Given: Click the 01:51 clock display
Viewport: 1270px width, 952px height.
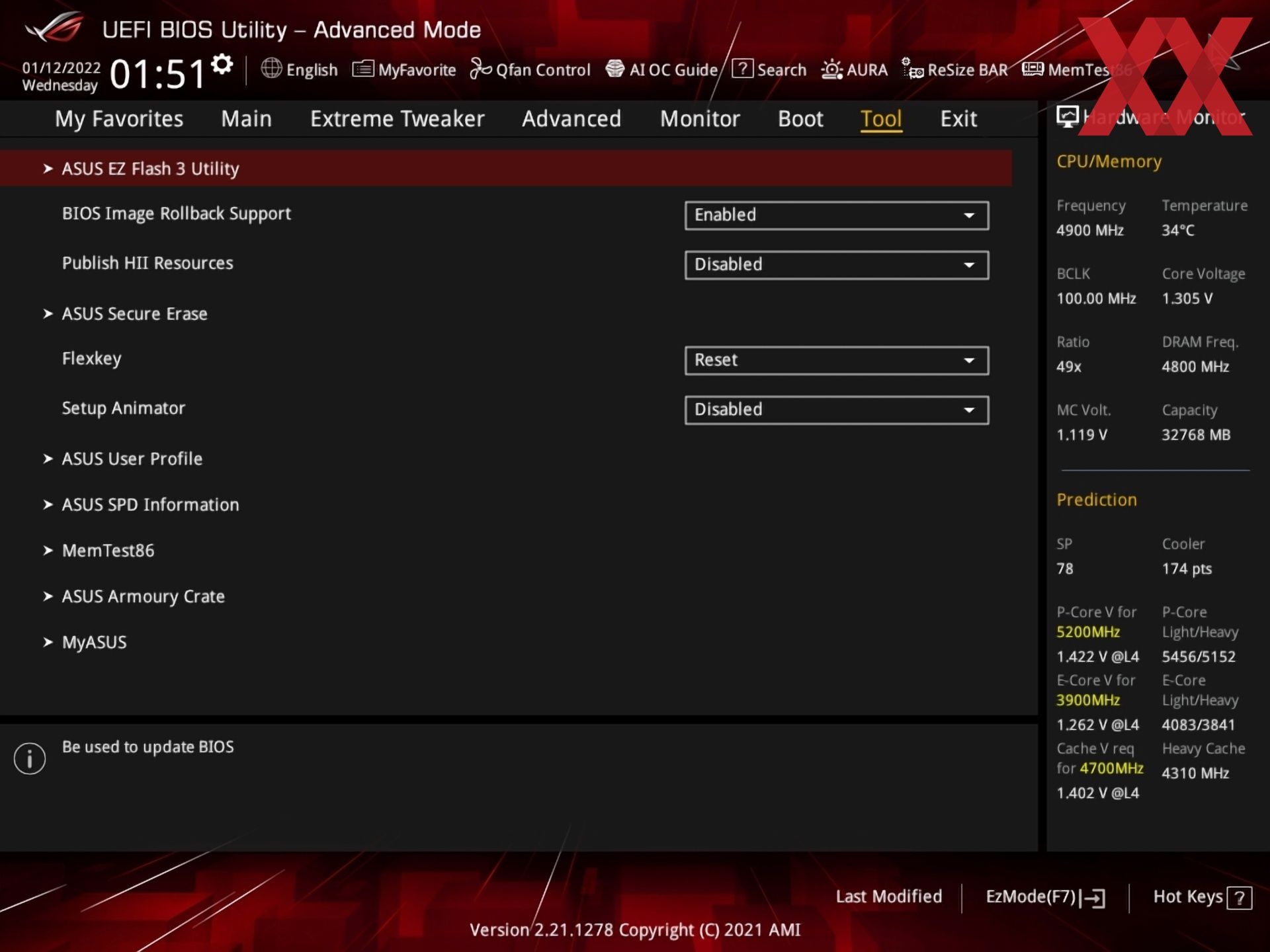Looking at the screenshot, I should pyautogui.click(x=157, y=73).
